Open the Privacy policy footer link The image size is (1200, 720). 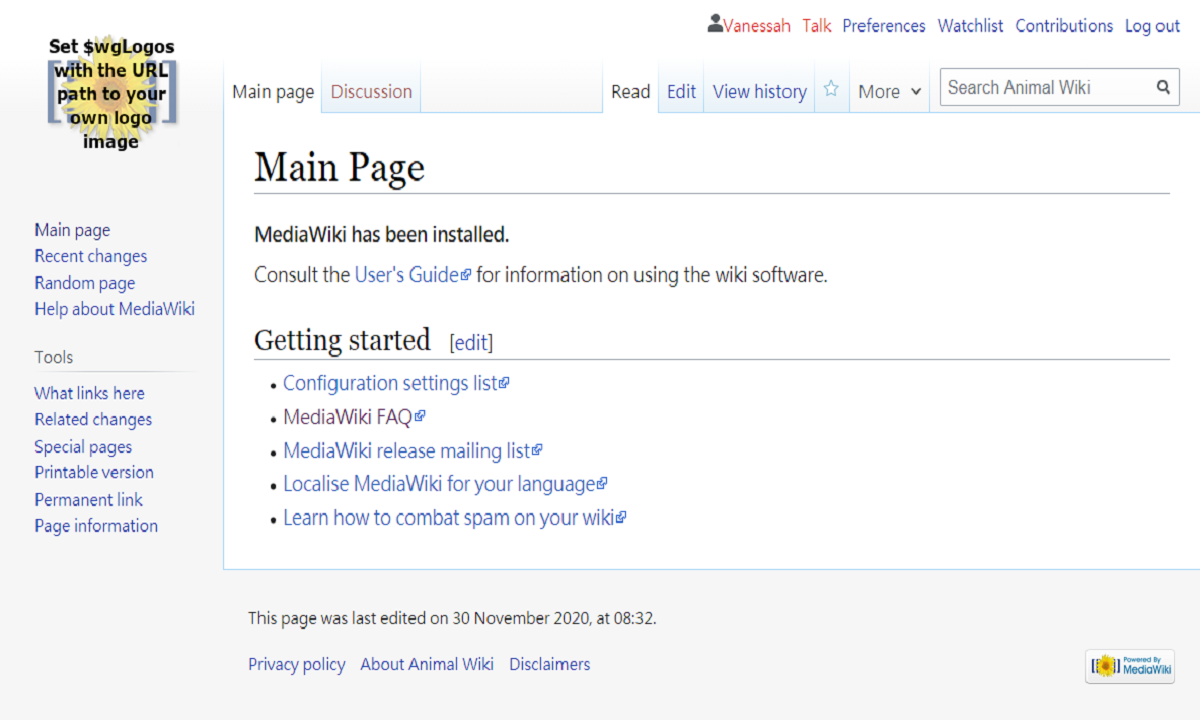coord(296,664)
